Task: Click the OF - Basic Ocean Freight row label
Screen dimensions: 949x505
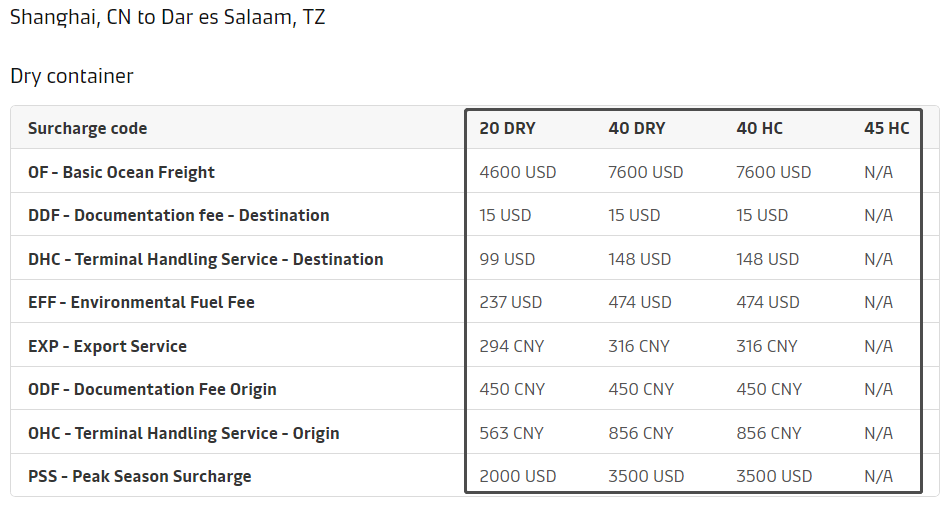Action: (121, 172)
